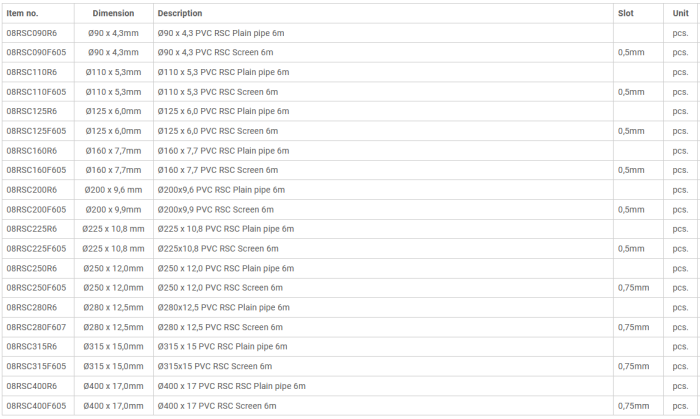Click item number 08RSC280F607
Viewport: 700px width, 419px height.
37,327
